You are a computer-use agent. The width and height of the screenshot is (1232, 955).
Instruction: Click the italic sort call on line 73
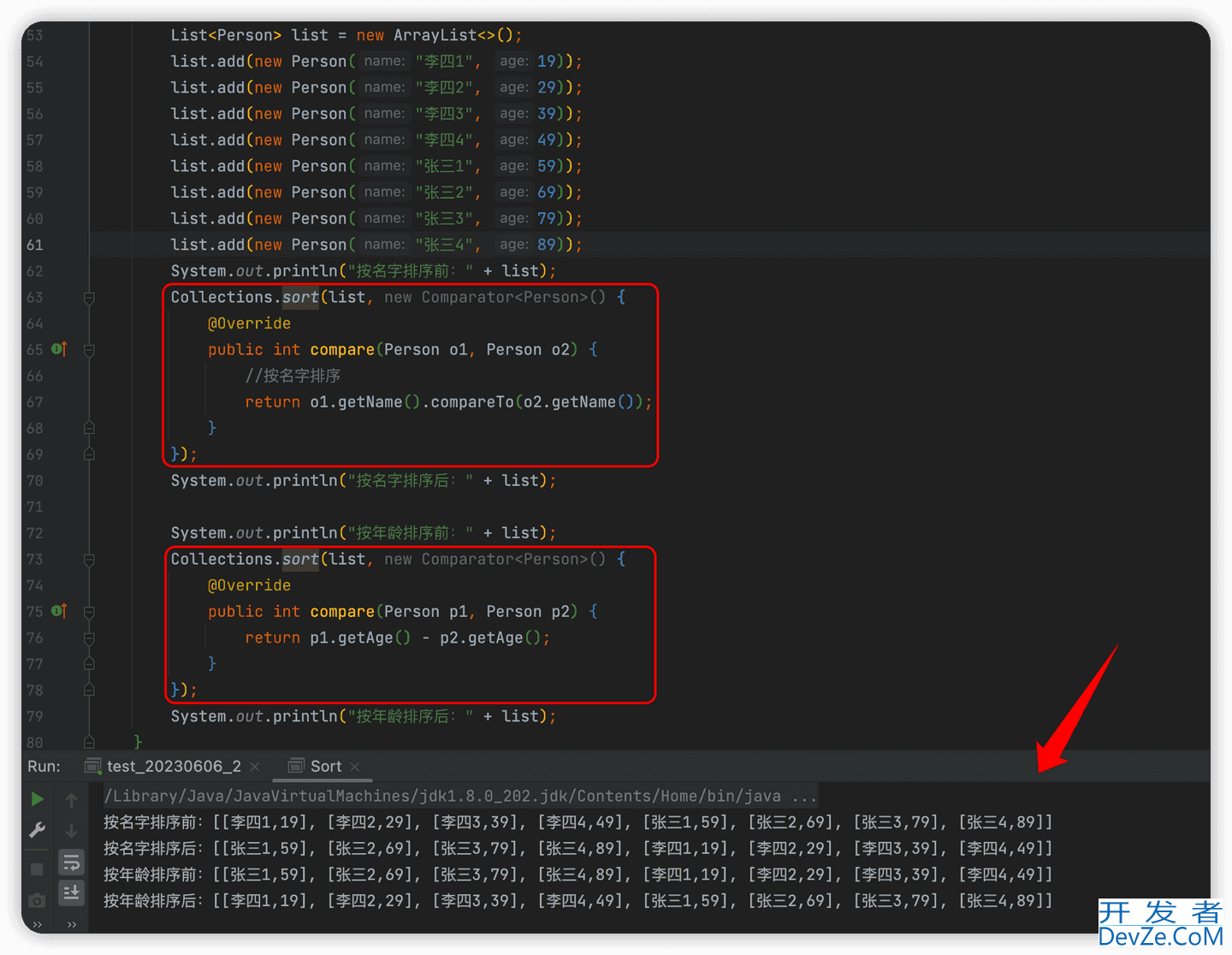(x=300, y=559)
